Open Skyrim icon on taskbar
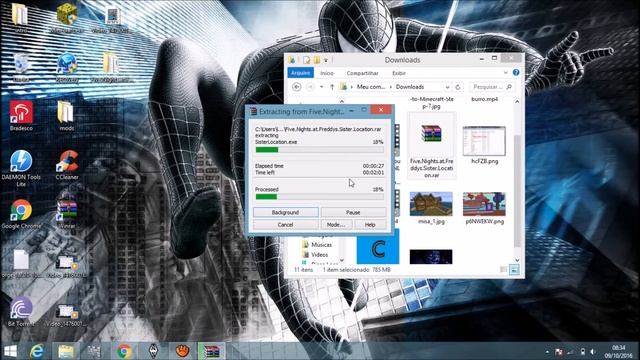The image size is (640, 360). tap(153, 351)
